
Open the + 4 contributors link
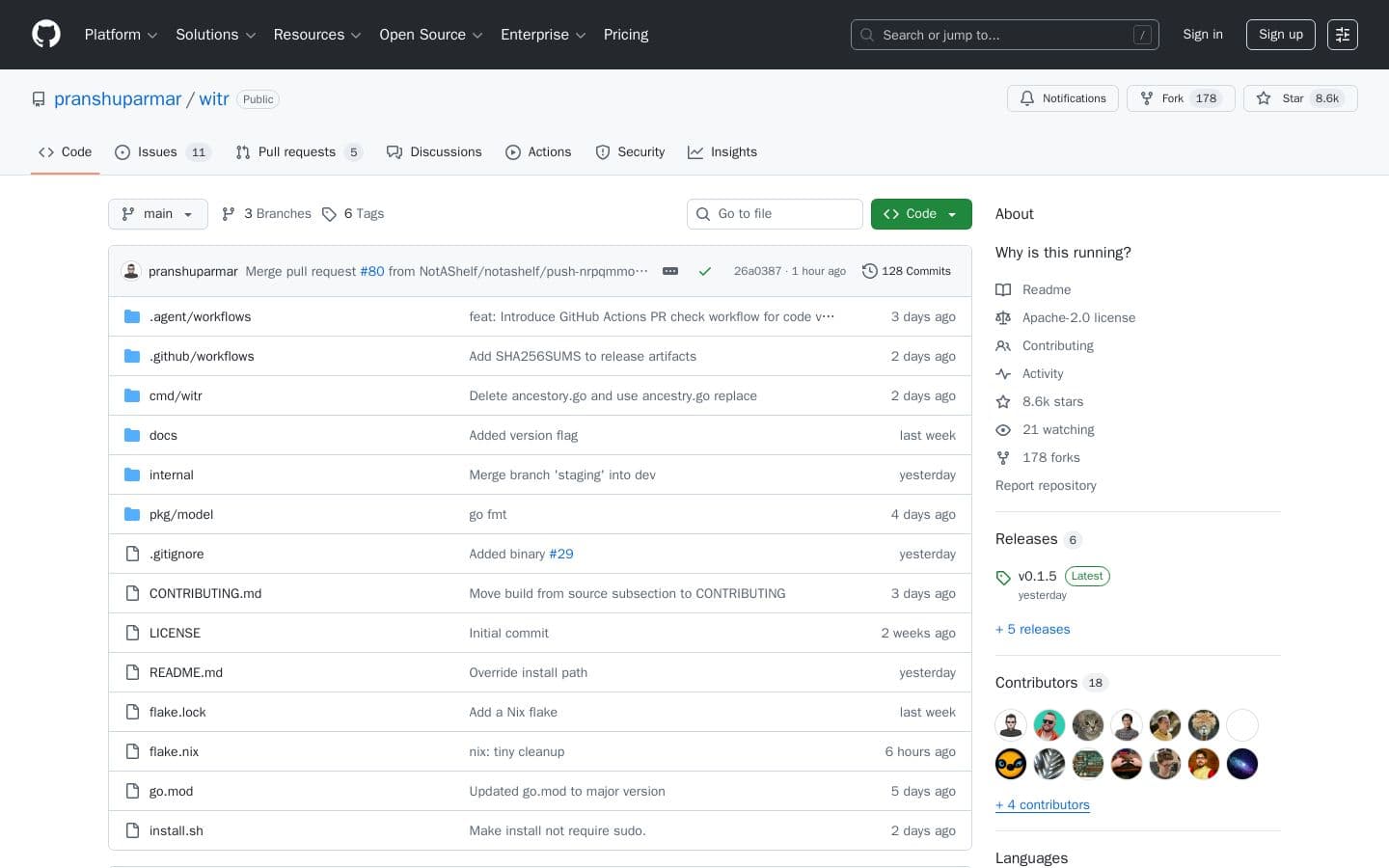[1043, 804]
